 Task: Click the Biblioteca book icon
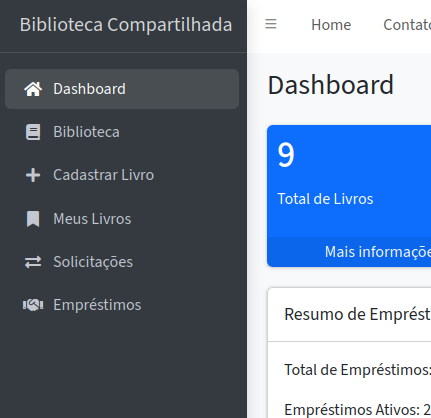click(x=33, y=132)
